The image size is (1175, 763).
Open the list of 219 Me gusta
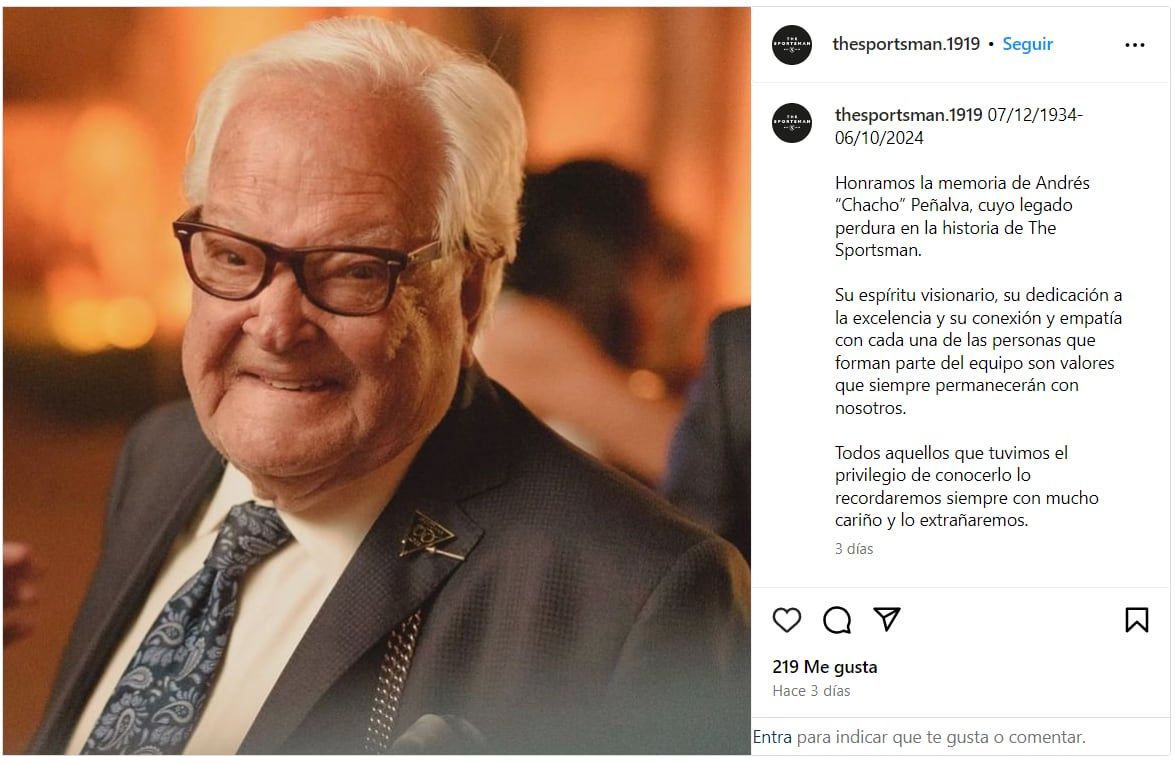815,666
